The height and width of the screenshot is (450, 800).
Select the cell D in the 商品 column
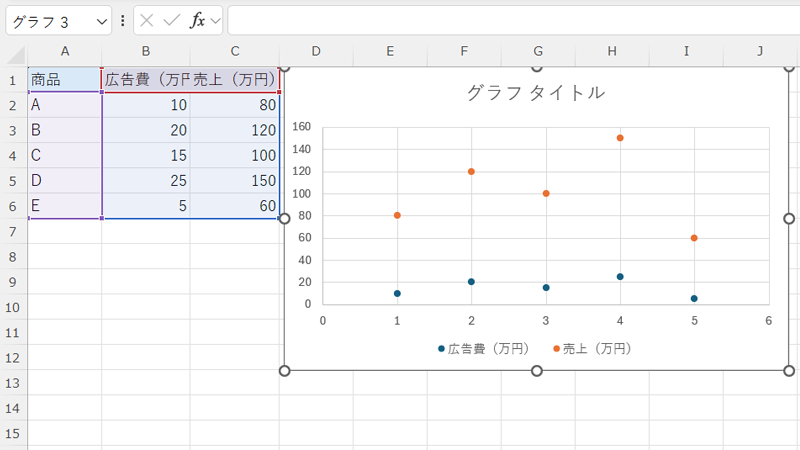pos(64,181)
